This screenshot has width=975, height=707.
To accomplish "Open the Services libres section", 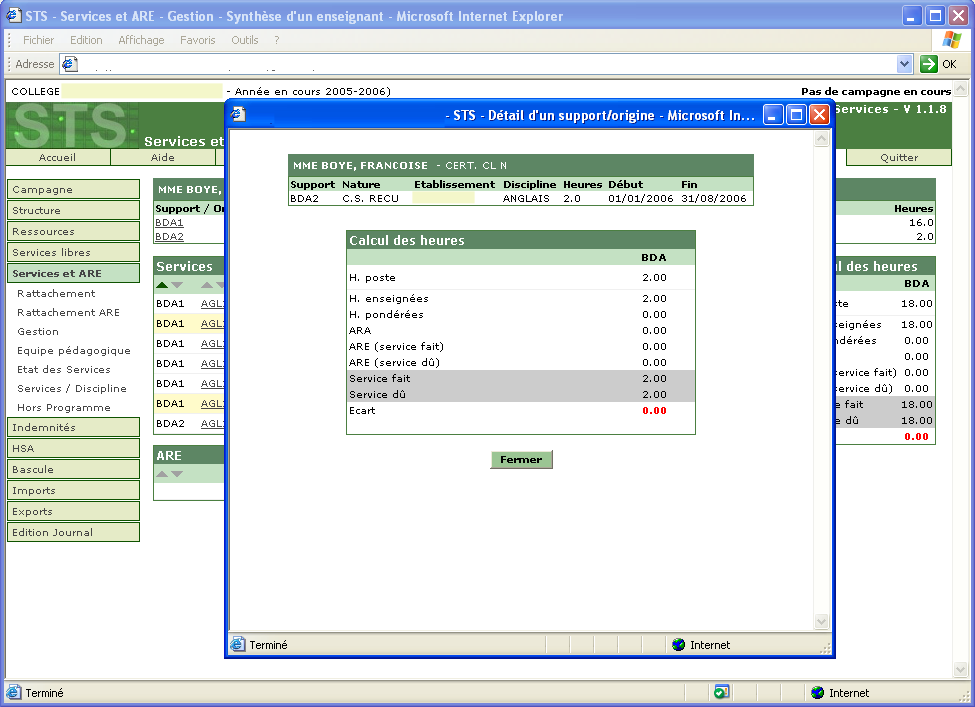I will (x=73, y=252).
